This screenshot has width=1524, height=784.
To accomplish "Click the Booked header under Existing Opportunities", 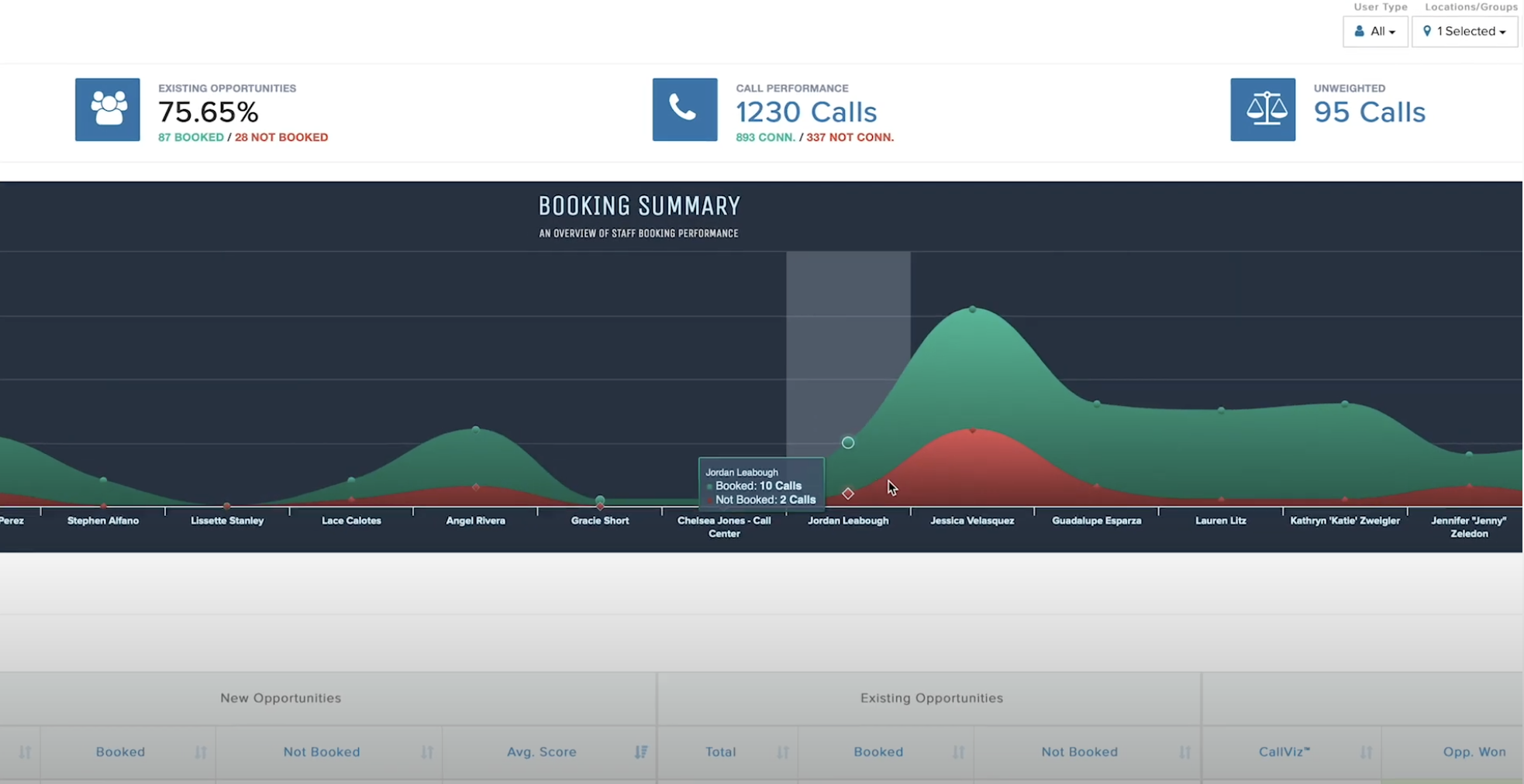I will coord(878,751).
